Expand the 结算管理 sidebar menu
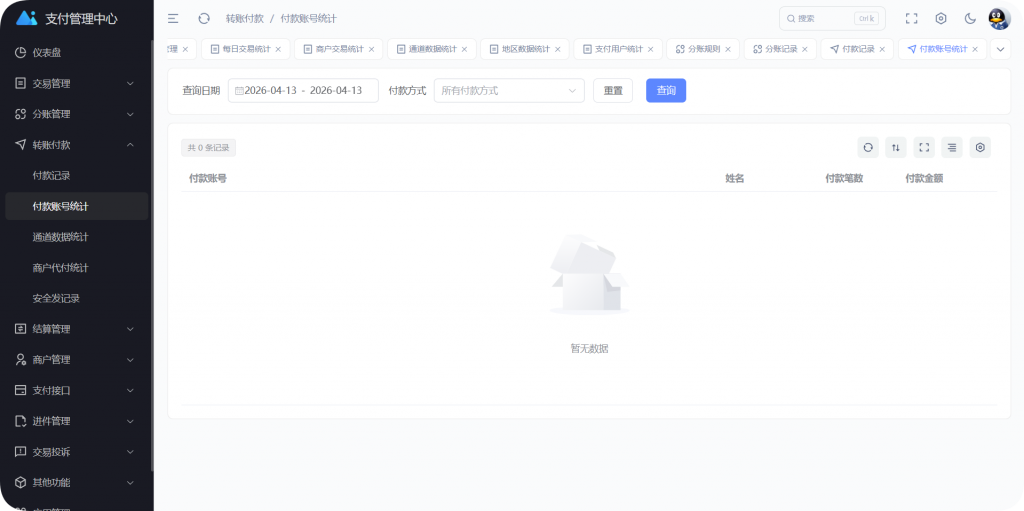 pyautogui.click(x=76, y=329)
